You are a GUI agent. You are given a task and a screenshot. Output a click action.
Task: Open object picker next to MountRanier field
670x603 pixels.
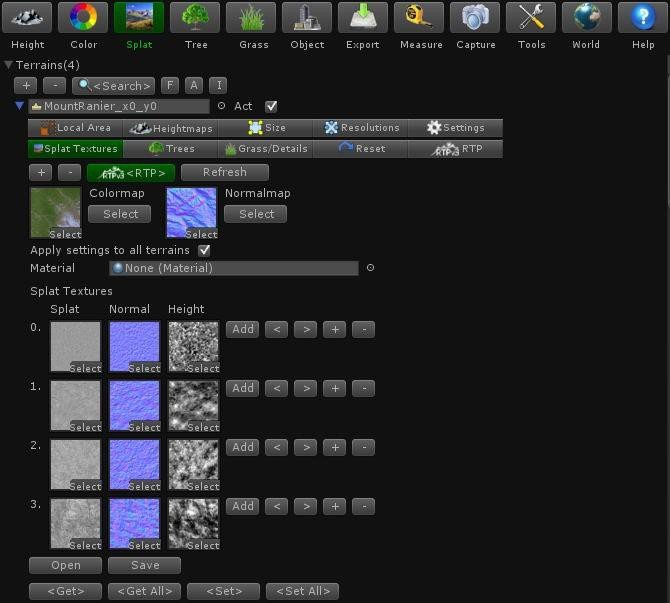[x=221, y=106]
